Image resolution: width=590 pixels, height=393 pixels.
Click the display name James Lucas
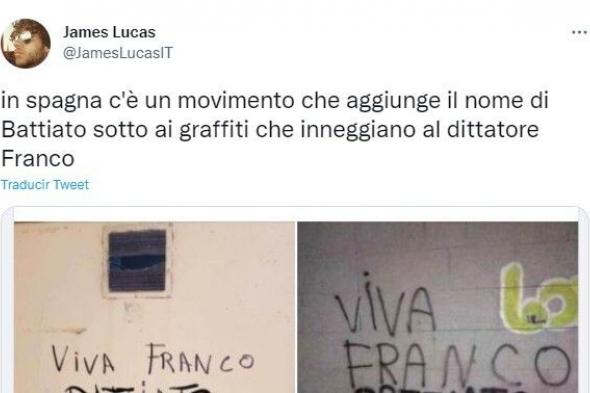[109, 32]
